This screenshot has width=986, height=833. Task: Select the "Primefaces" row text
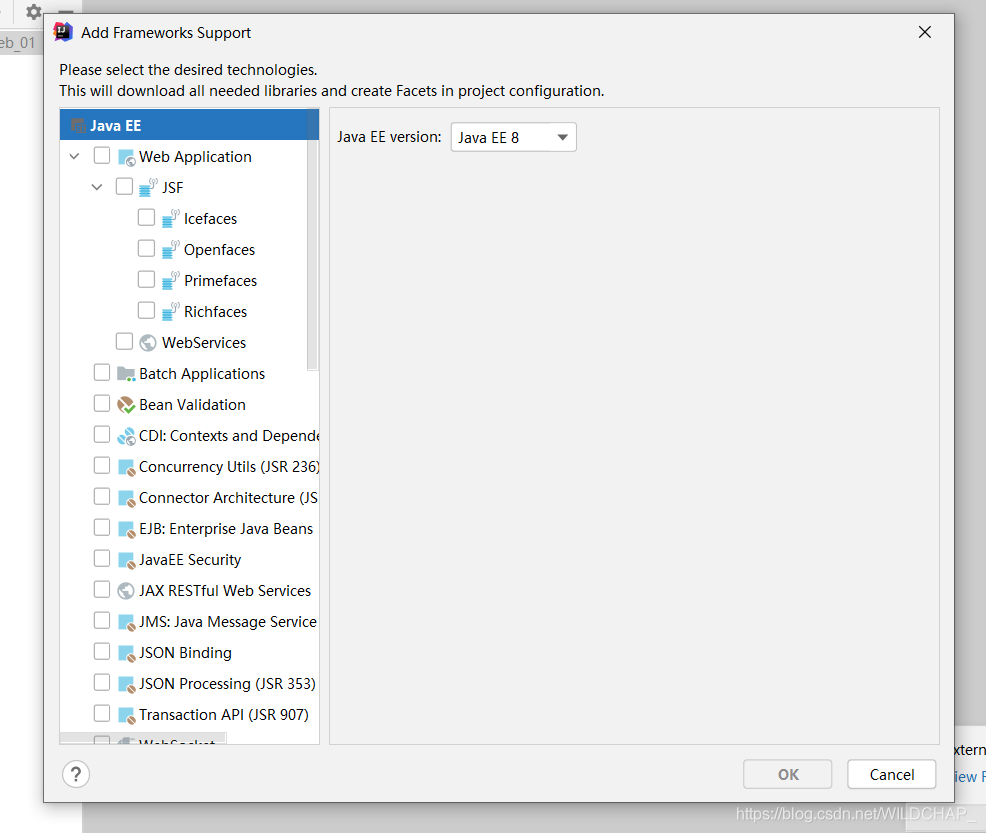pos(221,280)
